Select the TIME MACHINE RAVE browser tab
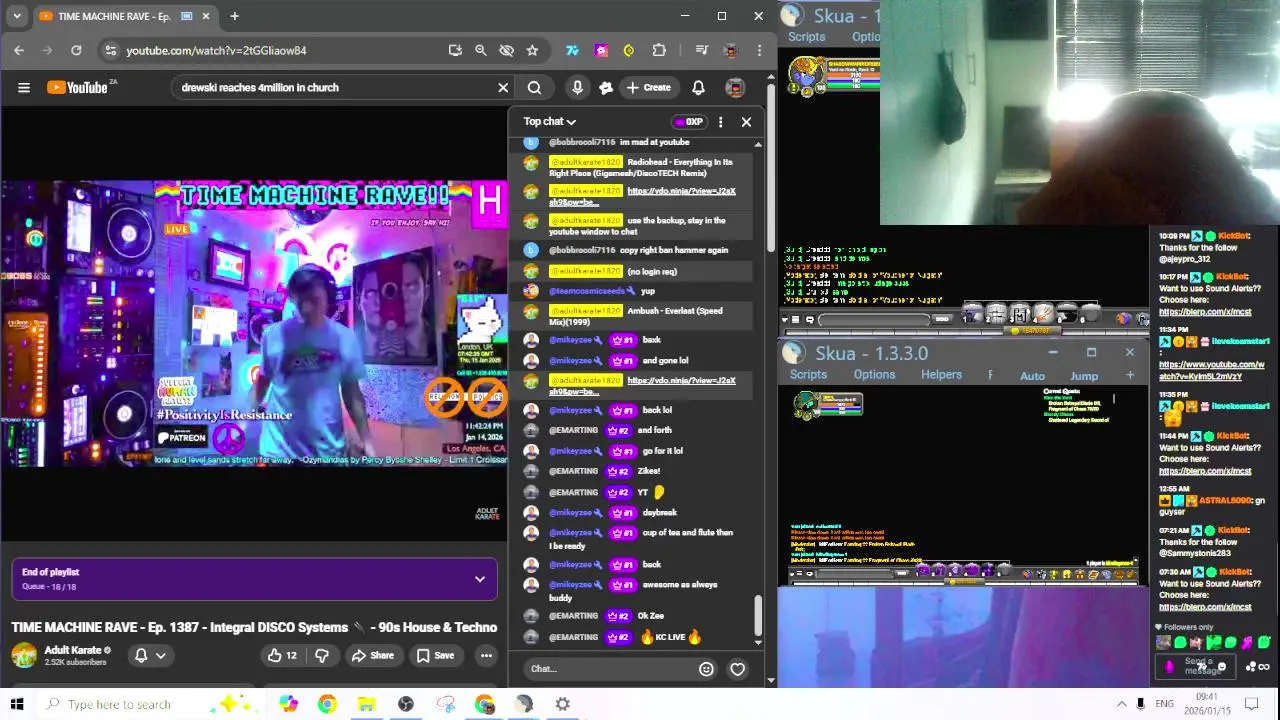This screenshot has height=720, width=1280. (x=125, y=16)
